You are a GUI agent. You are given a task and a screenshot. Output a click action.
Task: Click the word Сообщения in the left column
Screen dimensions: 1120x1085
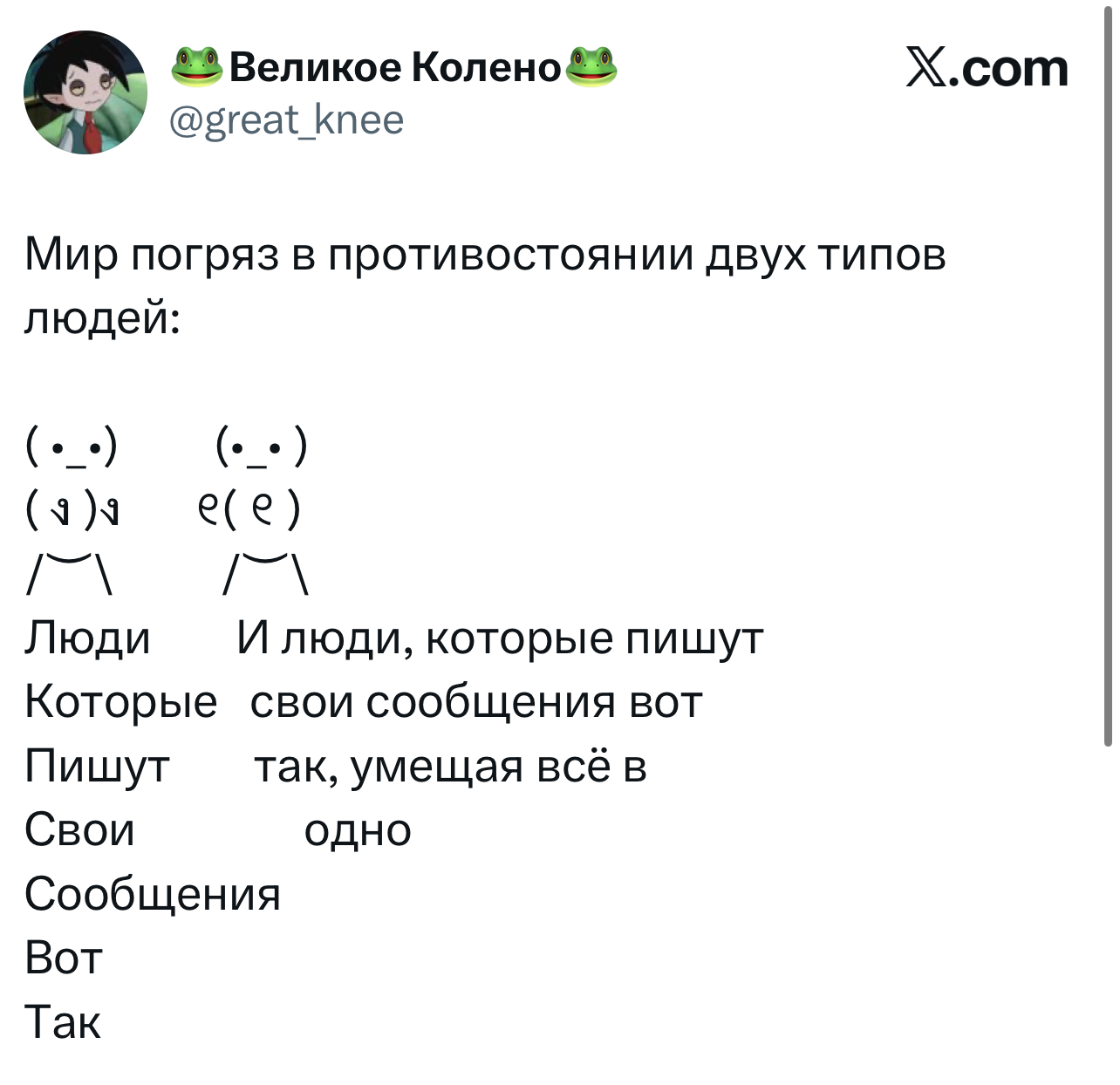point(153,893)
